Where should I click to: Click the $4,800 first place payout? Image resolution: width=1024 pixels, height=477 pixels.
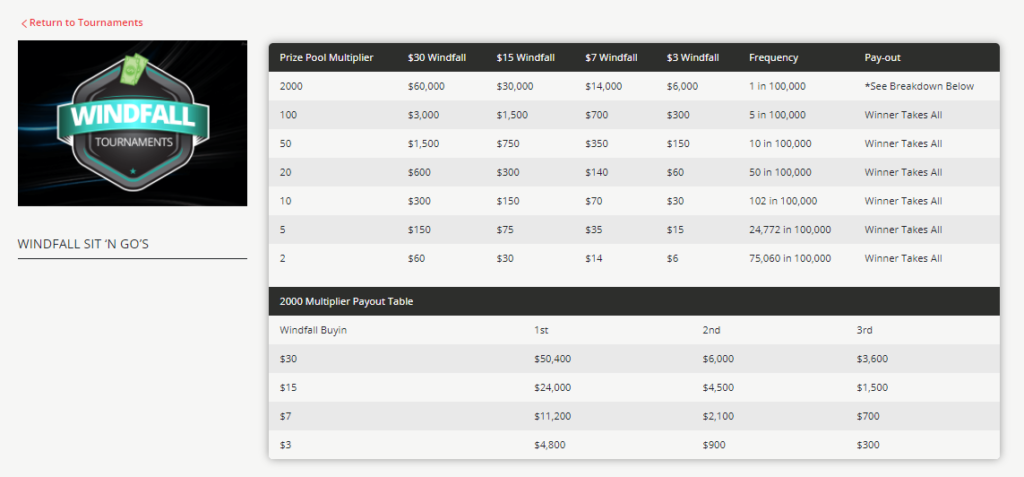coord(549,446)
